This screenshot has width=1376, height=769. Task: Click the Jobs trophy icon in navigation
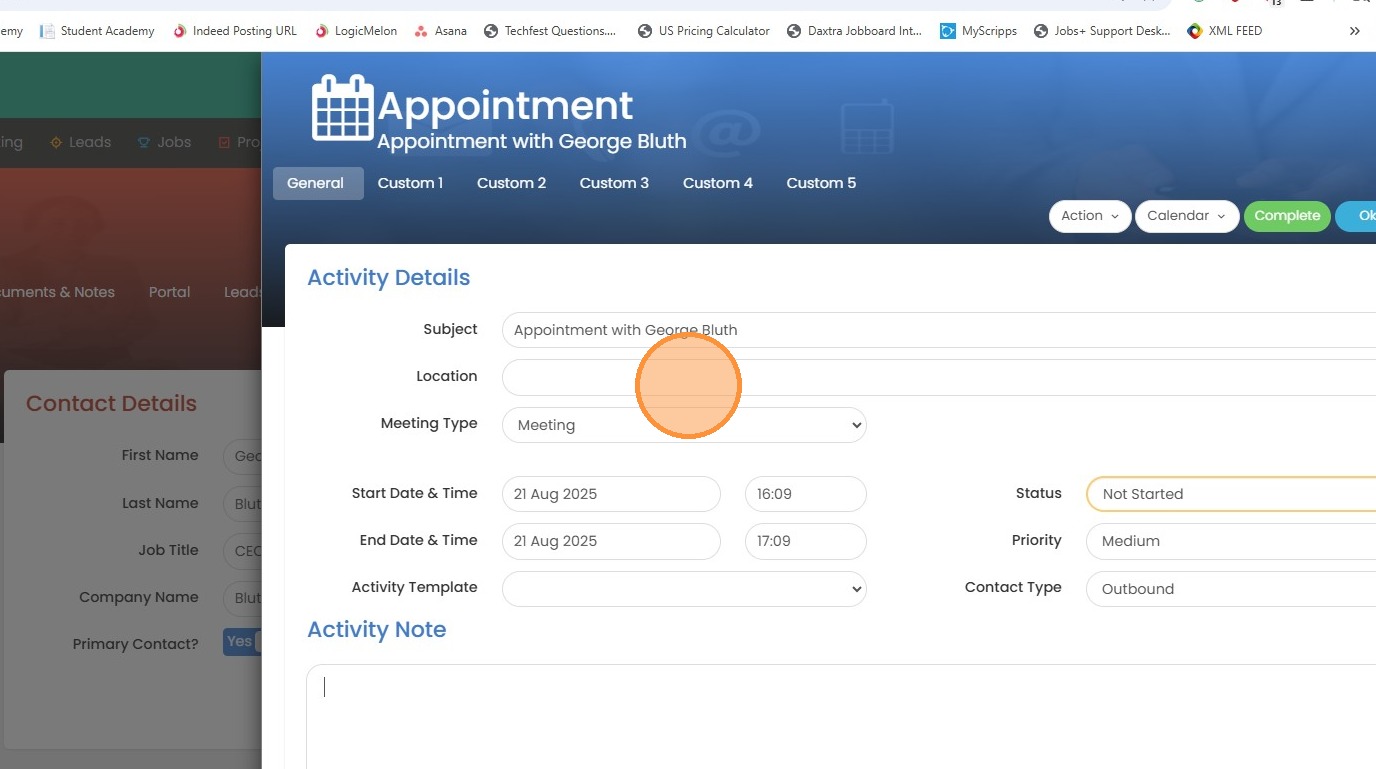tap(144, 142)
